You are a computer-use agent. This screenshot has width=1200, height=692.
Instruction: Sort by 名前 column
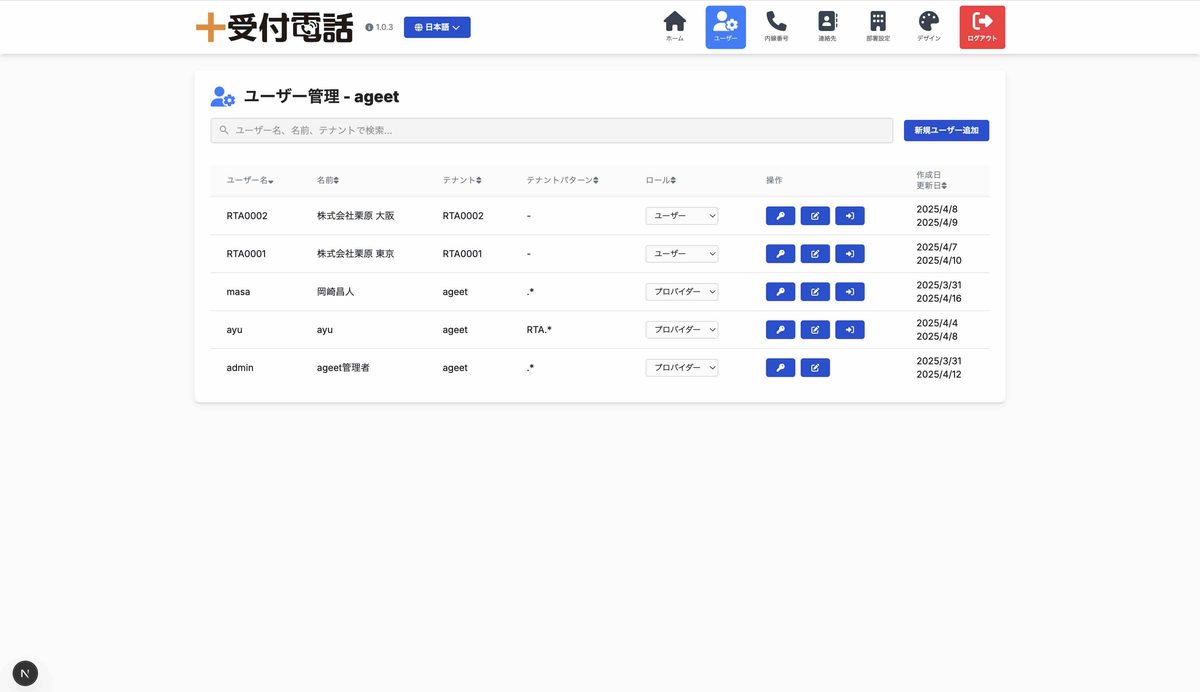pos(328,180)
